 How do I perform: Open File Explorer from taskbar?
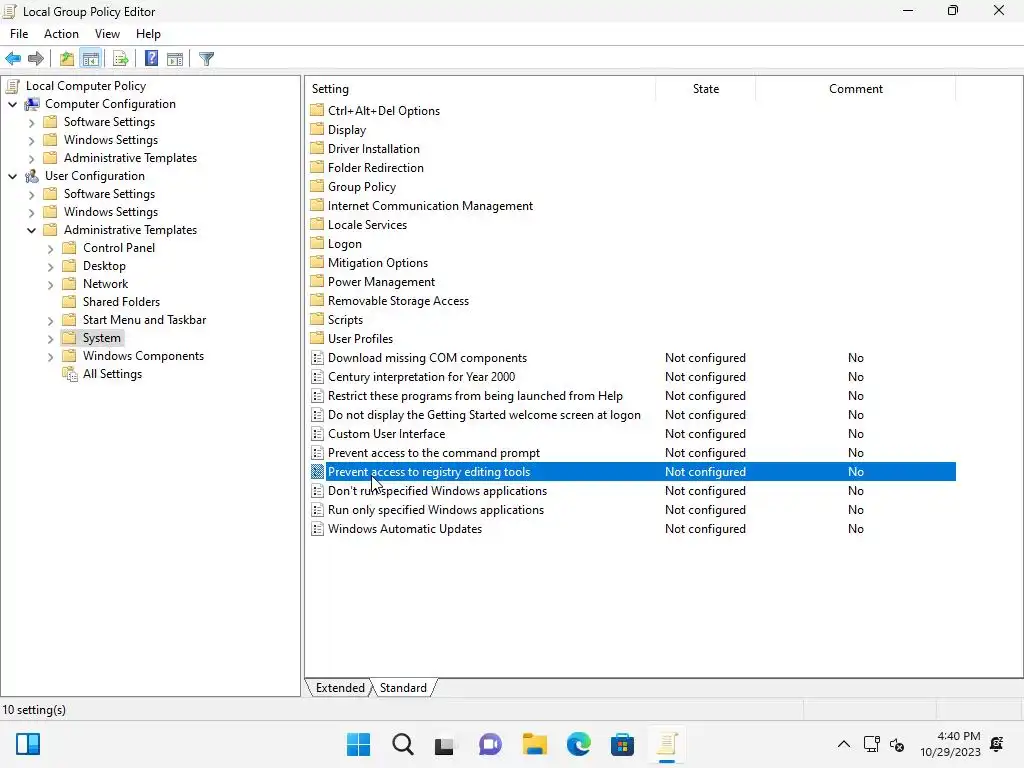click(534, 744)
